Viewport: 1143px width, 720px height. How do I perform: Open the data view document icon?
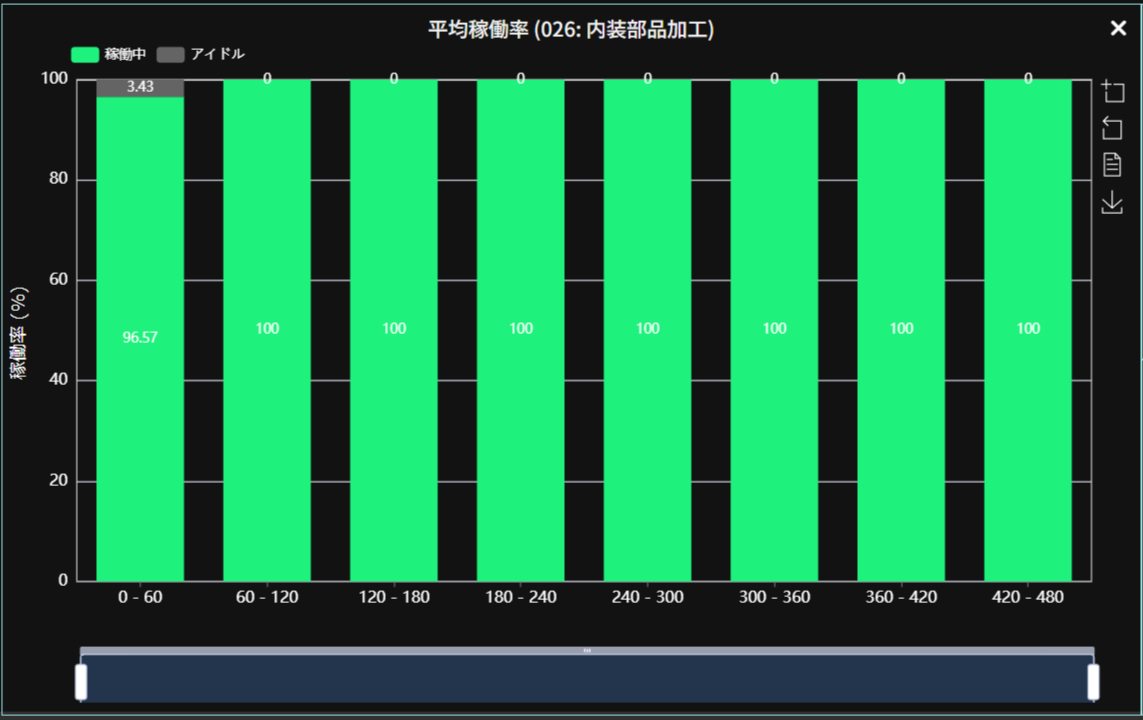pos(1112,165)
